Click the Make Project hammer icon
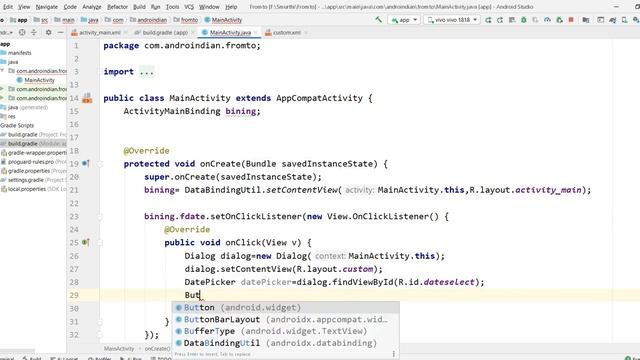Viewport: 640px width, 360px height. 378,20
